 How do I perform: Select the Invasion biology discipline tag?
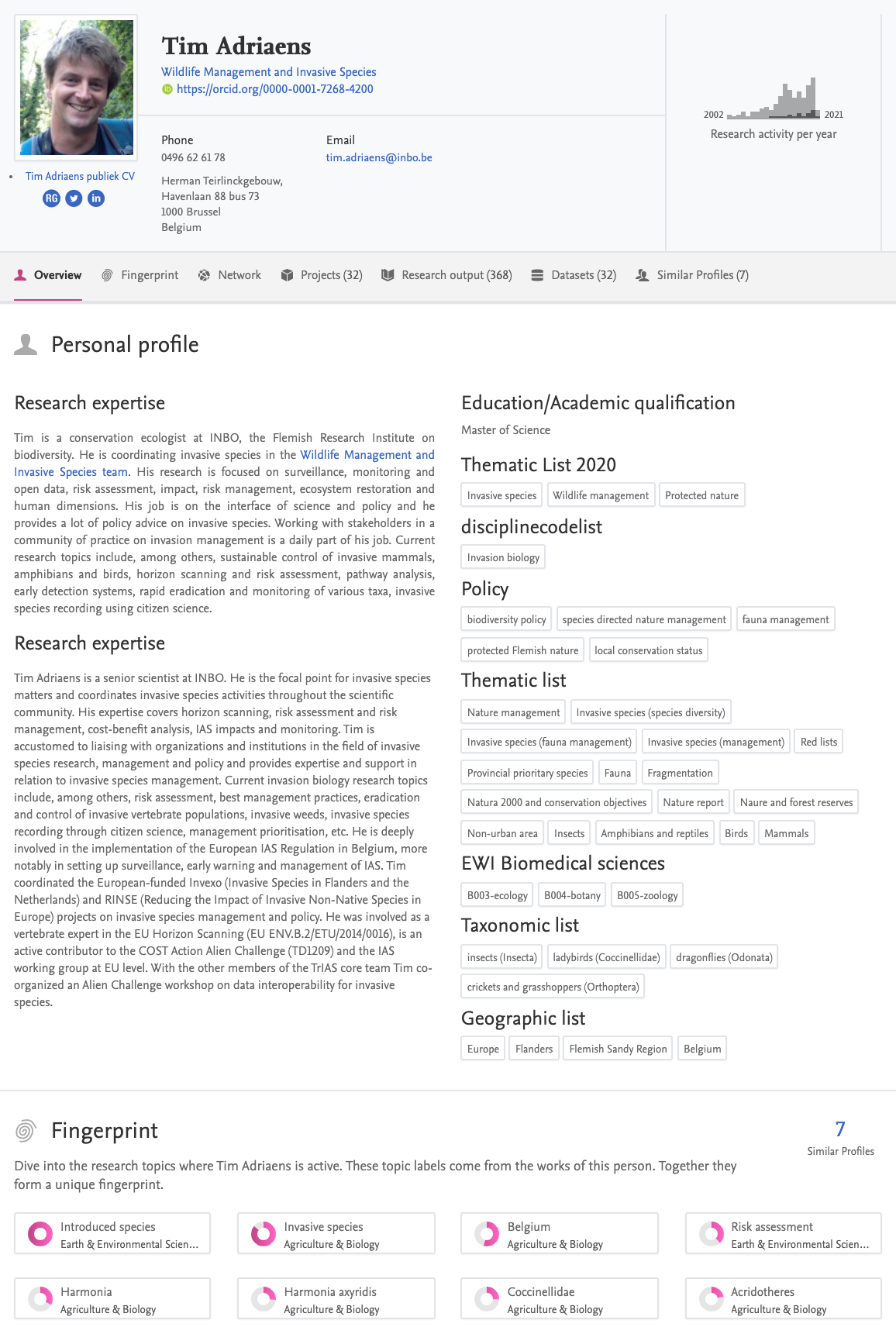tap(503, 557)
